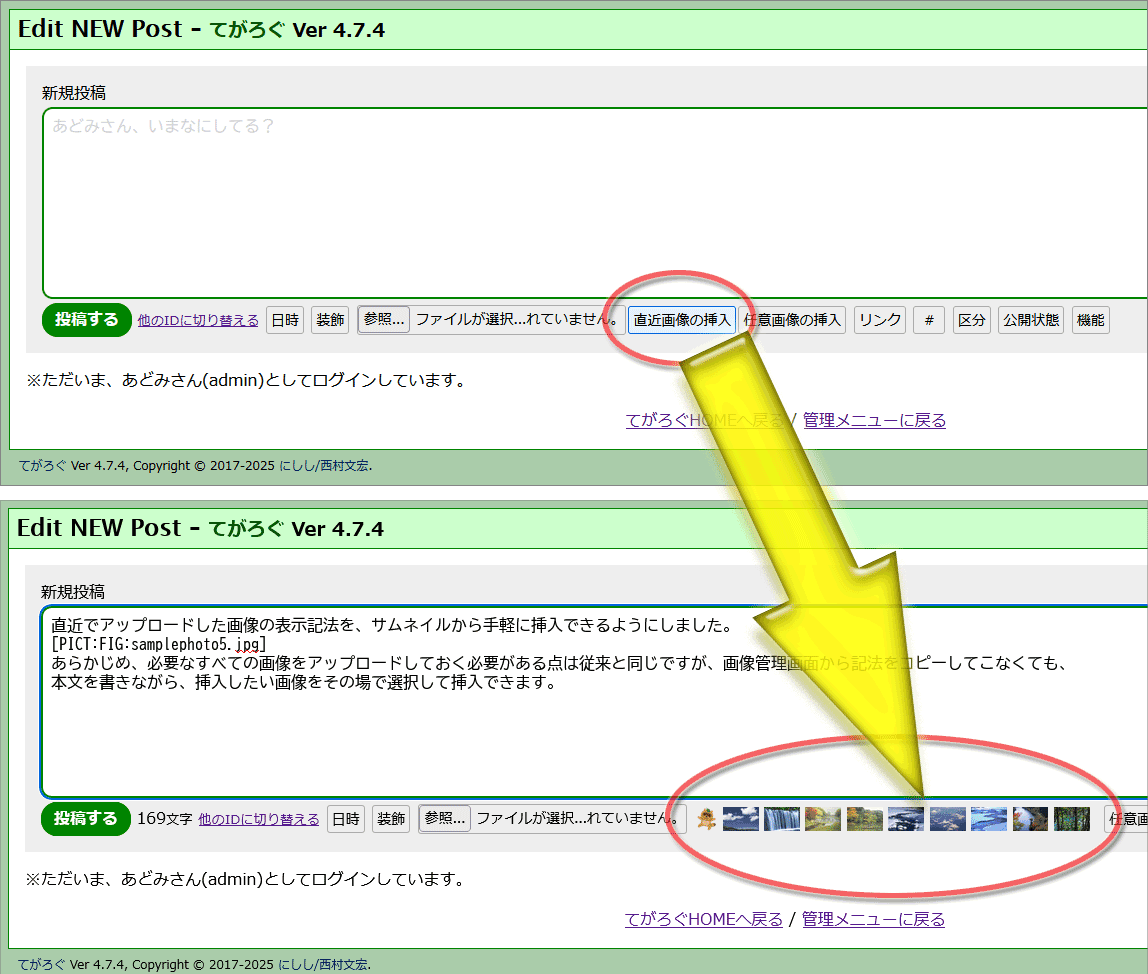Open the 機能 functions button
This screenshot has width=1148, height=974.
click(1090, 320)
